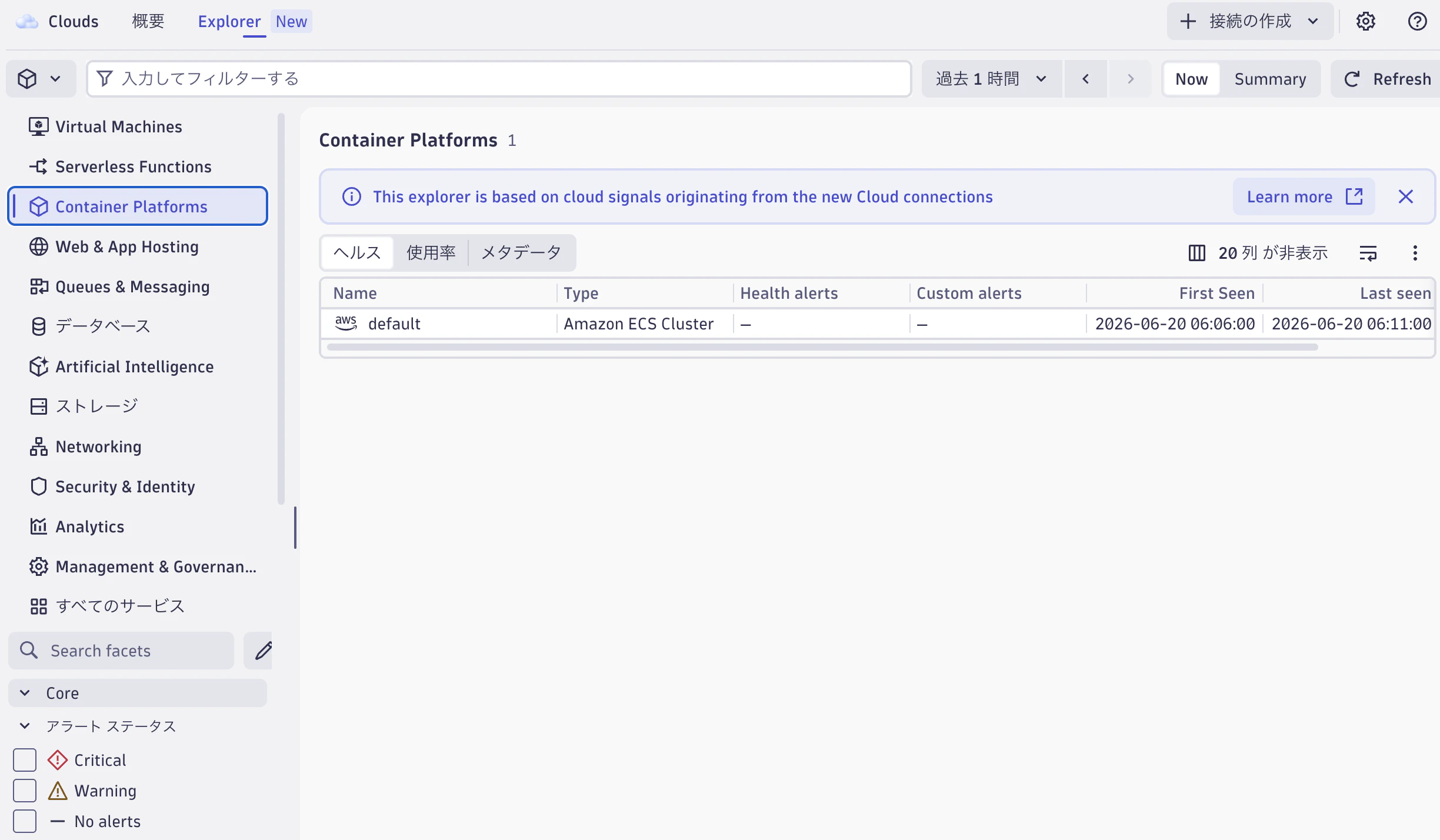Dismiss the cloud signals info banner
Screen dimensions: 1440x840
coord(1406,196)
